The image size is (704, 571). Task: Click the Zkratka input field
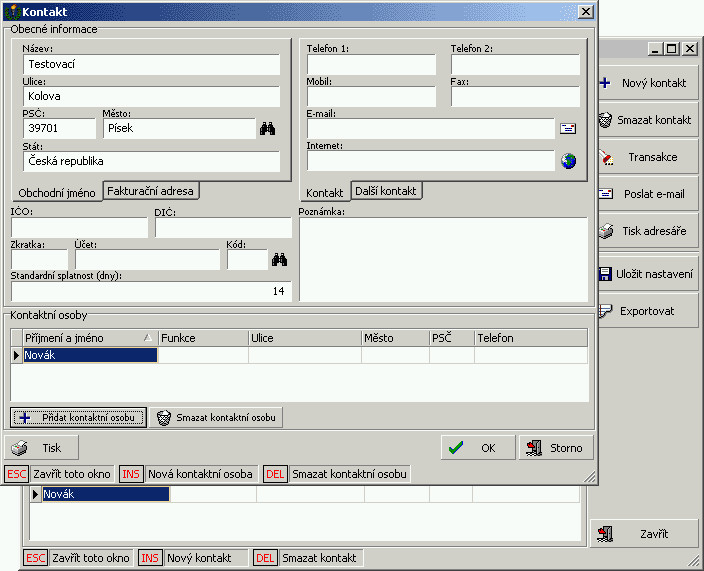tap(40, 259)
